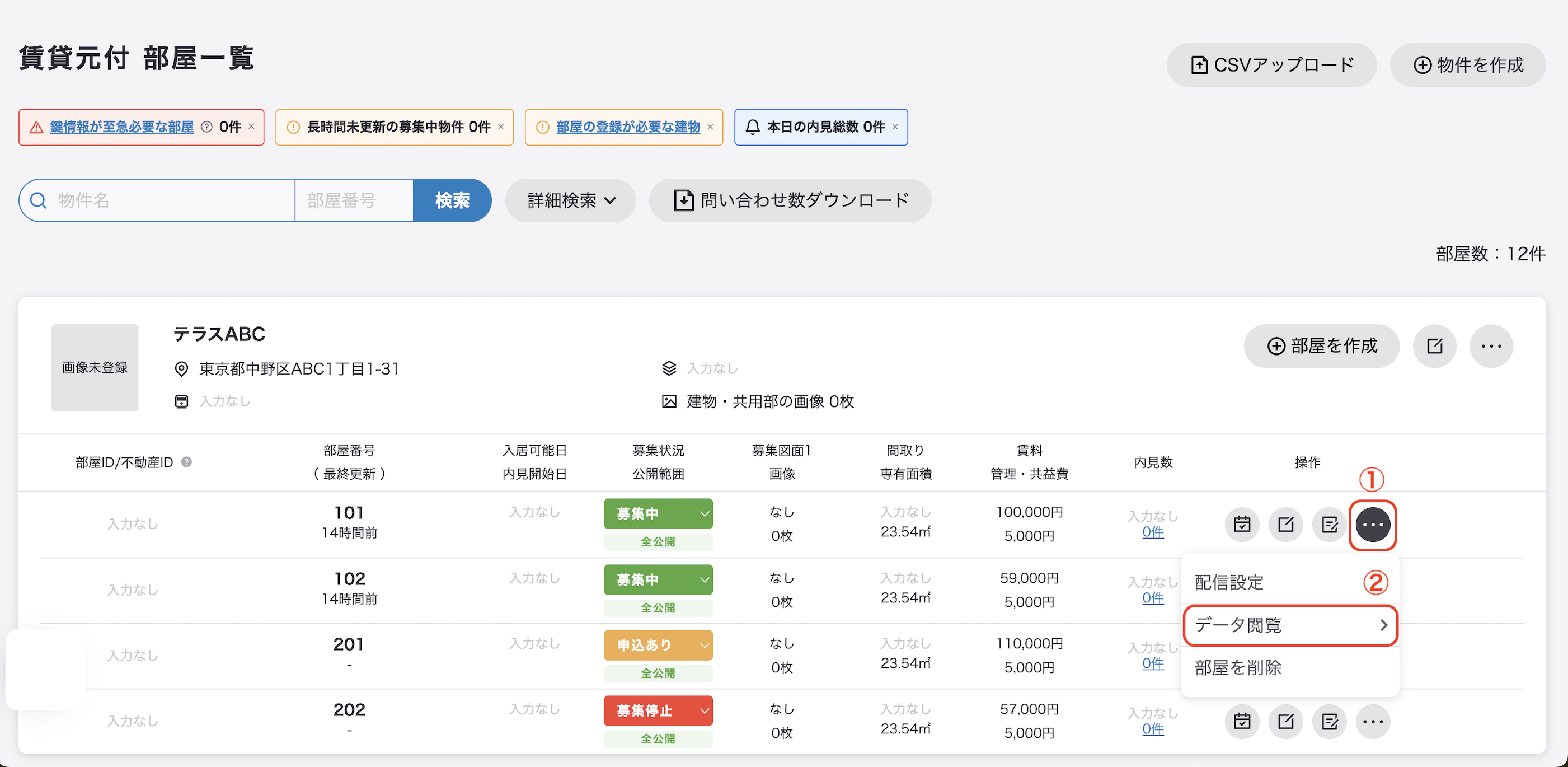Open the calendar icon for room 101
This screenshot has height=767, width=1568.
1242,524
